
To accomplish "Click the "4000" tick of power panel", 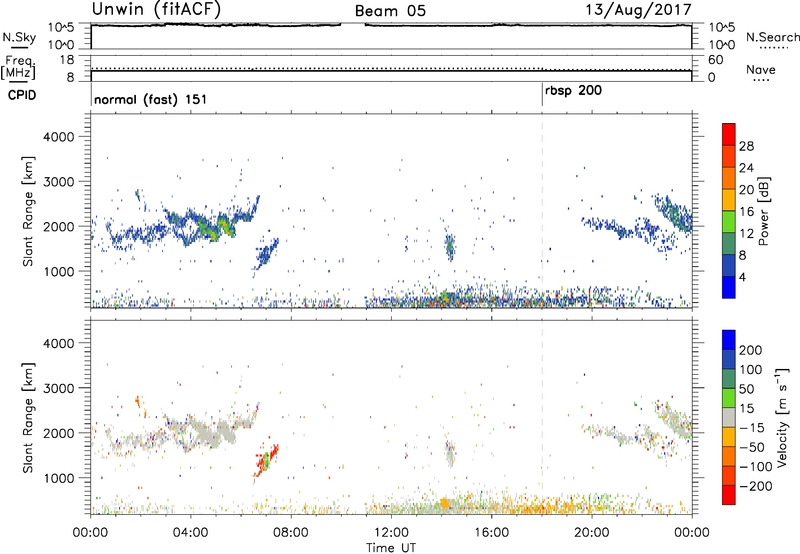I will 59,137.
